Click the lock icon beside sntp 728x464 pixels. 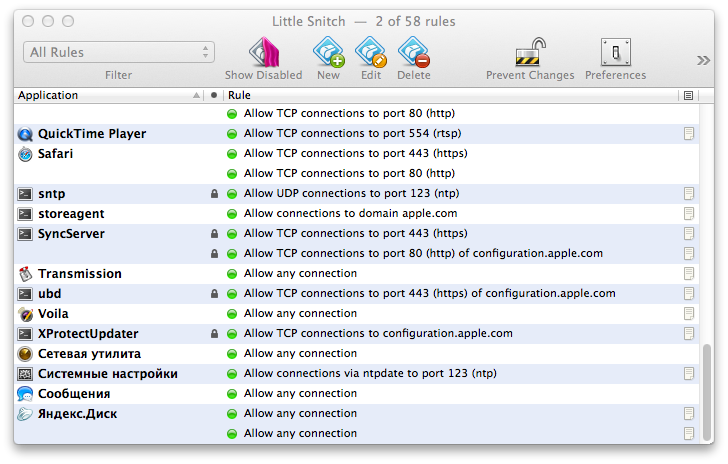tap(213, 194)
